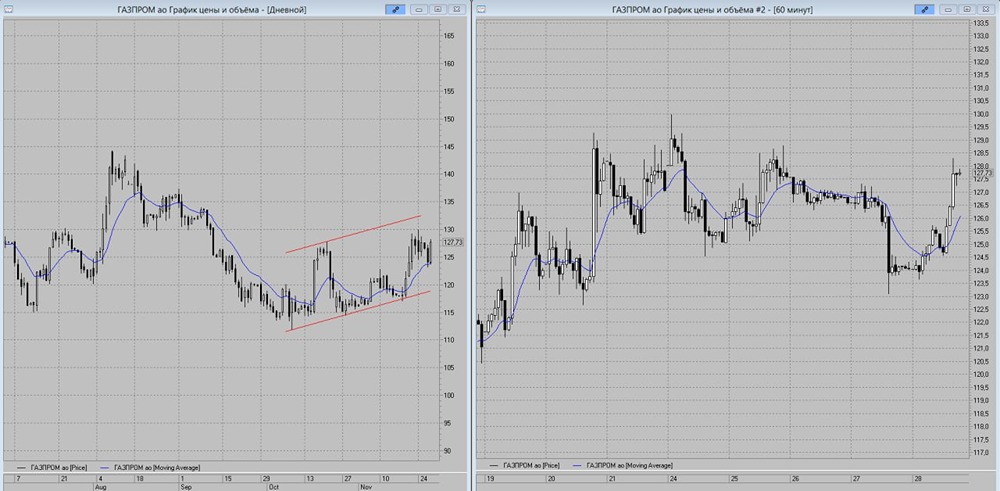This screenshot has width=1000, height=491.
Task: Click the '110' level on daily price axis
Action: (449, 340)
